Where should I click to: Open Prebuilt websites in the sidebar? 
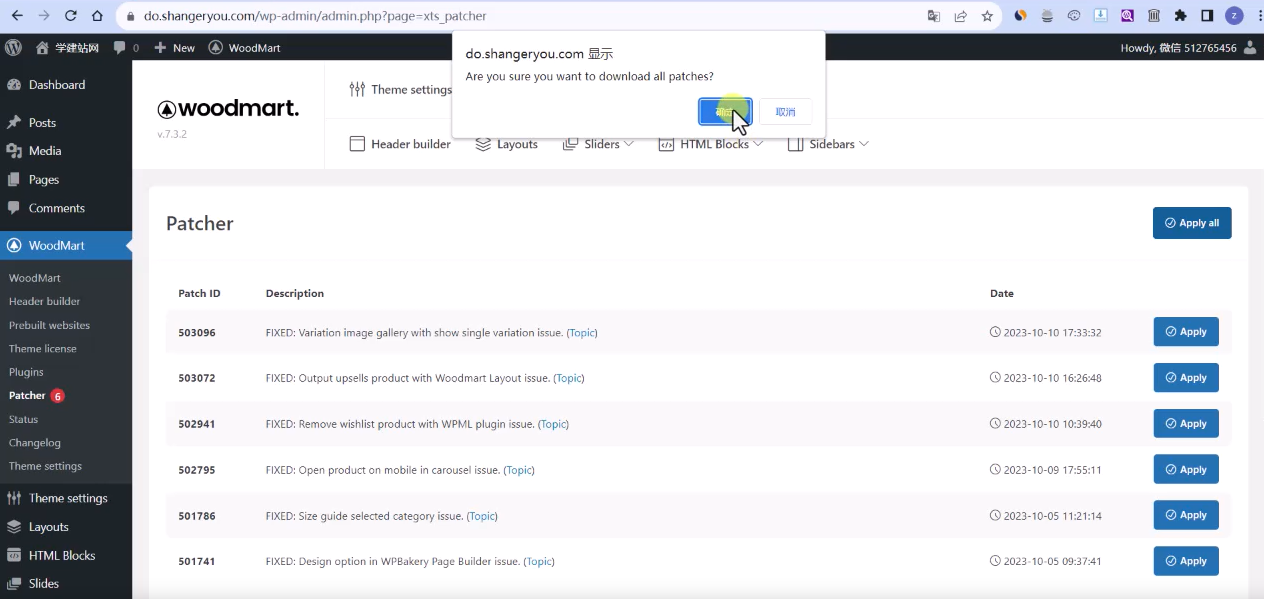(49, 325)
